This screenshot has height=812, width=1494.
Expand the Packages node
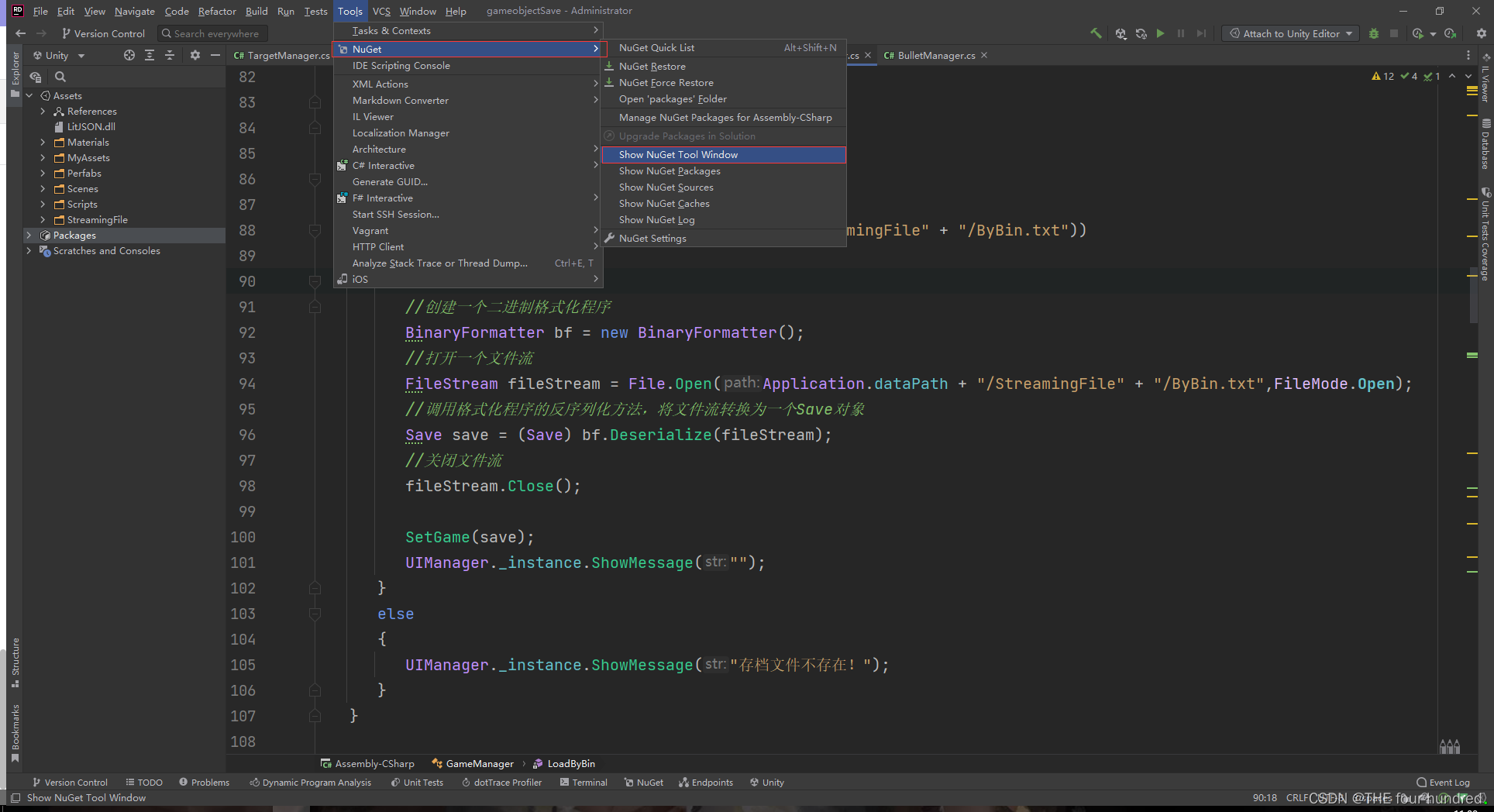tap(29, 236)
